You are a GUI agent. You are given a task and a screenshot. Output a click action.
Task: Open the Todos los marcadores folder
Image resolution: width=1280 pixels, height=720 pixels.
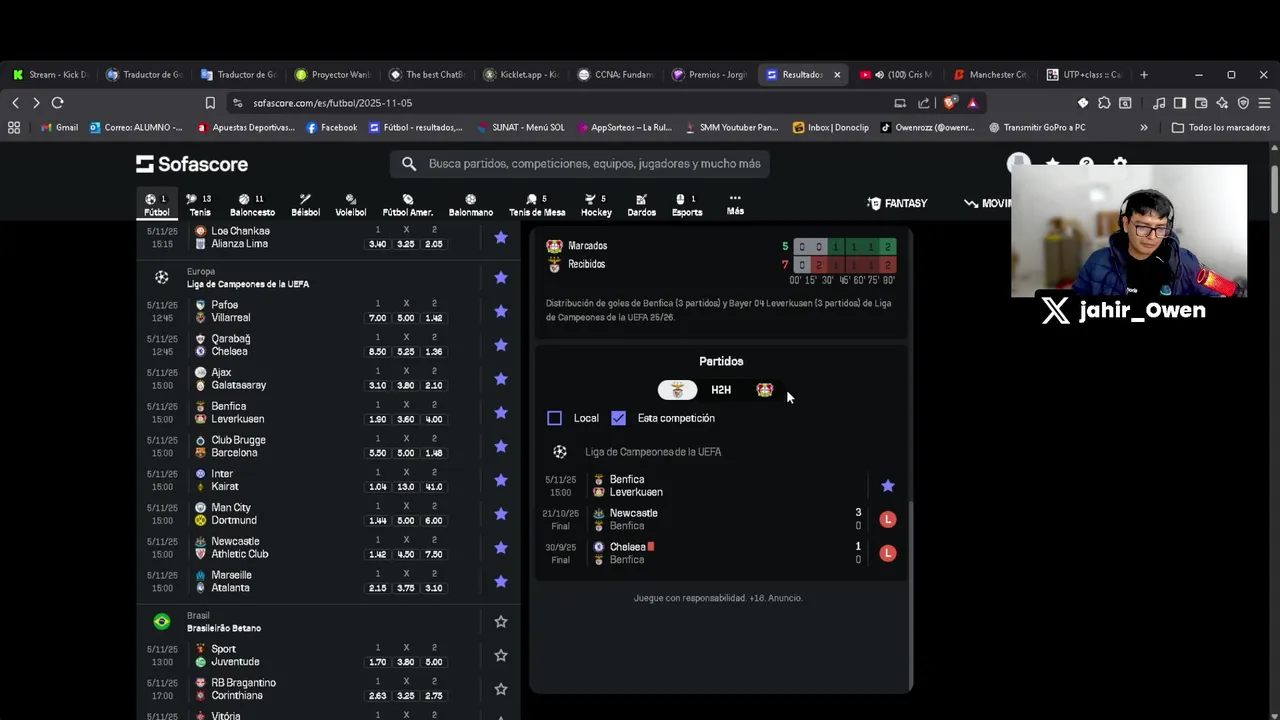click(x=1220, y=128)
